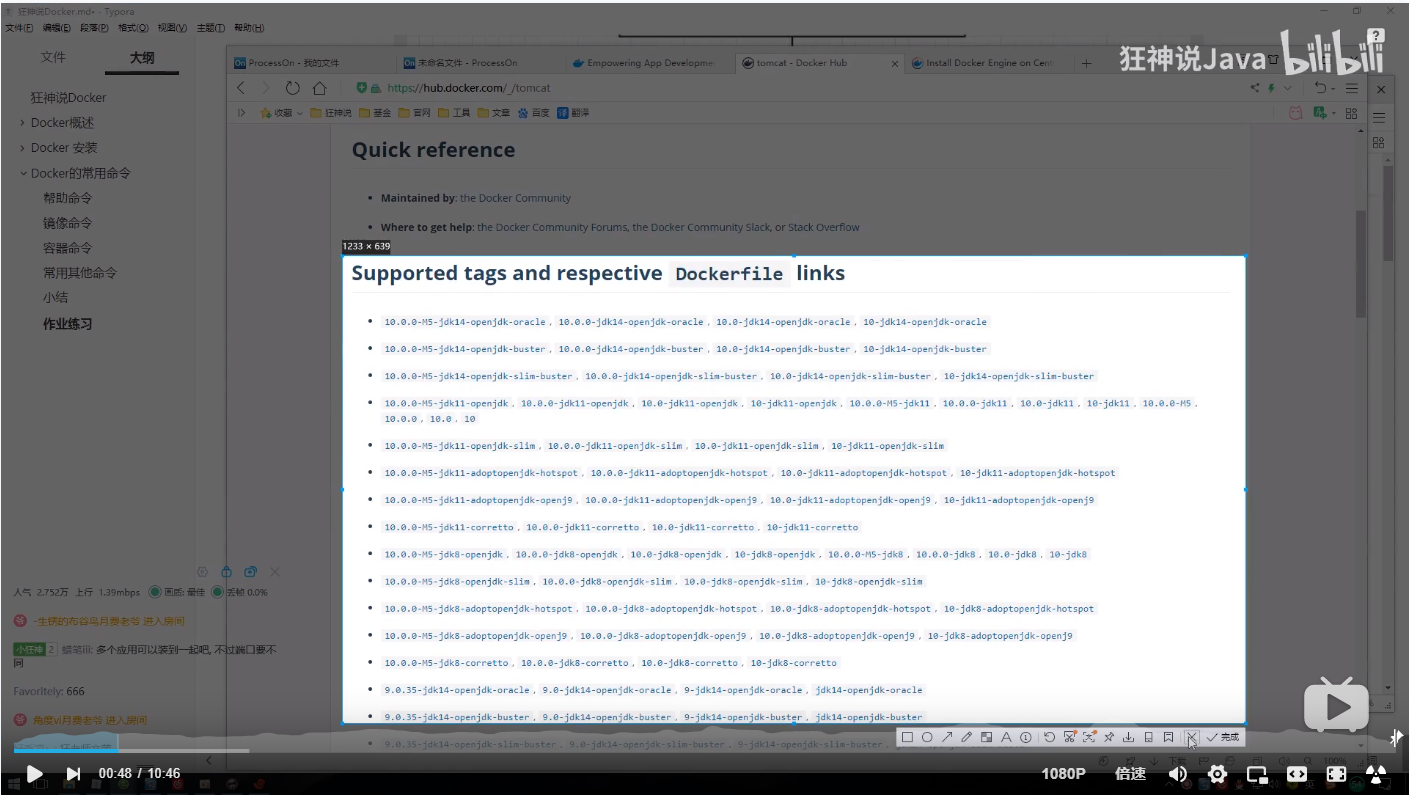The height and width of the screenshot is (795, 1409).
Task: Select 帮助命令 in outline
Action: [x=67, y=198]
